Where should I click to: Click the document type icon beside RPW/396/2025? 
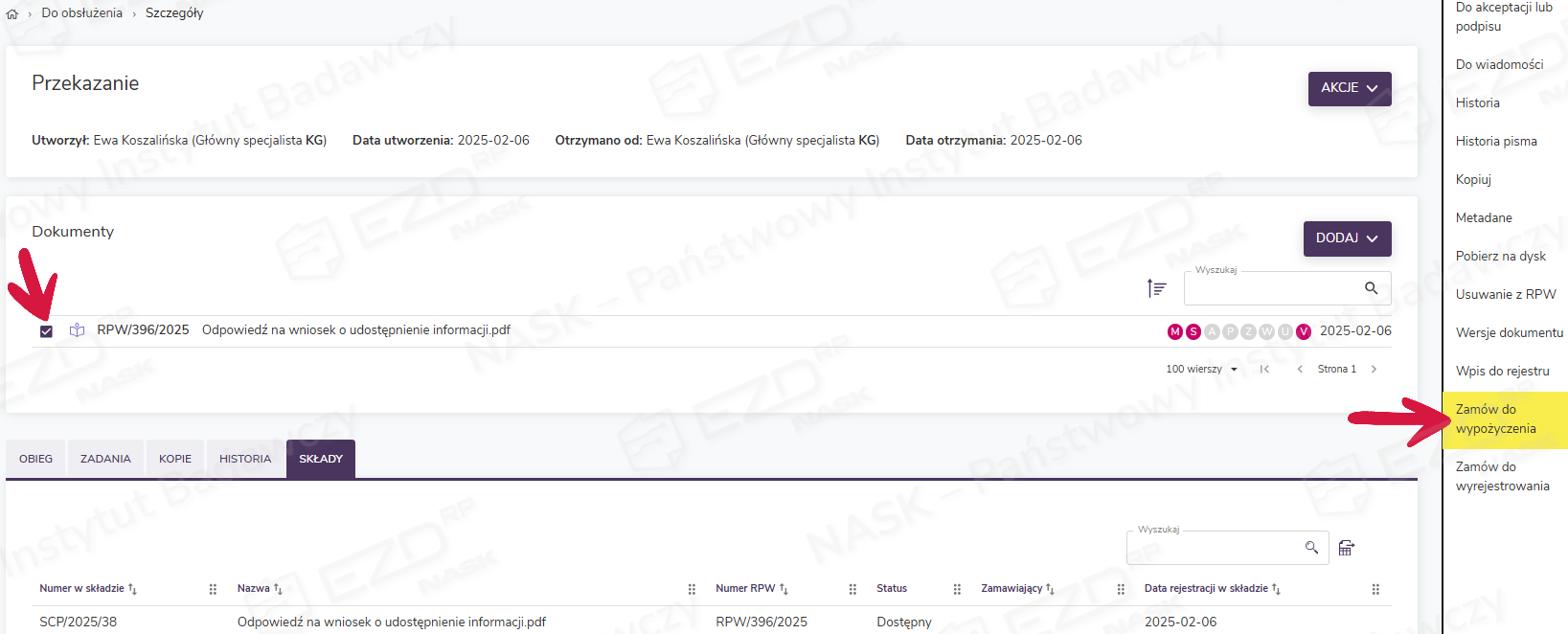pos(78,330)
